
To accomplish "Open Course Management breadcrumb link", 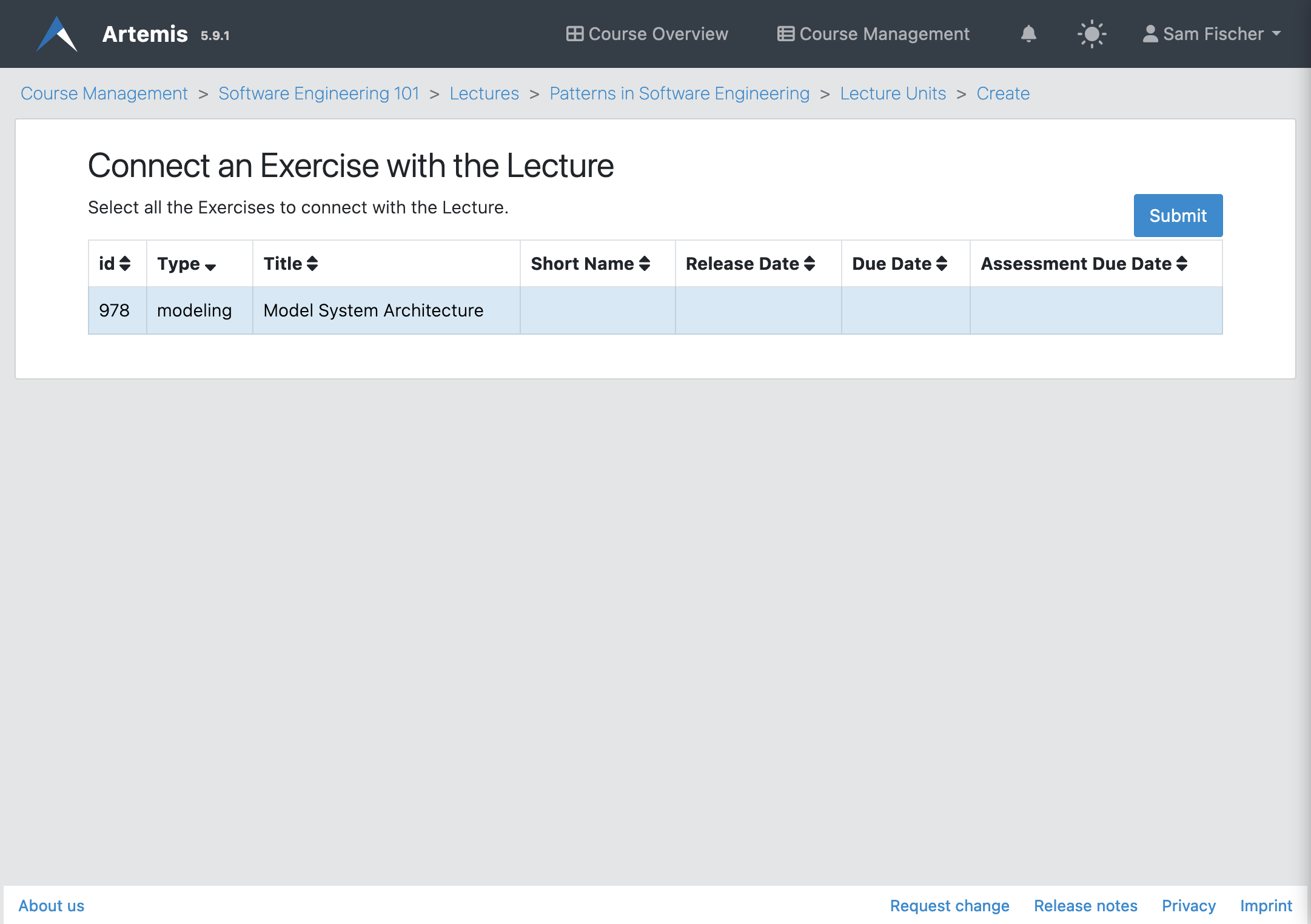I will (104, 93).
